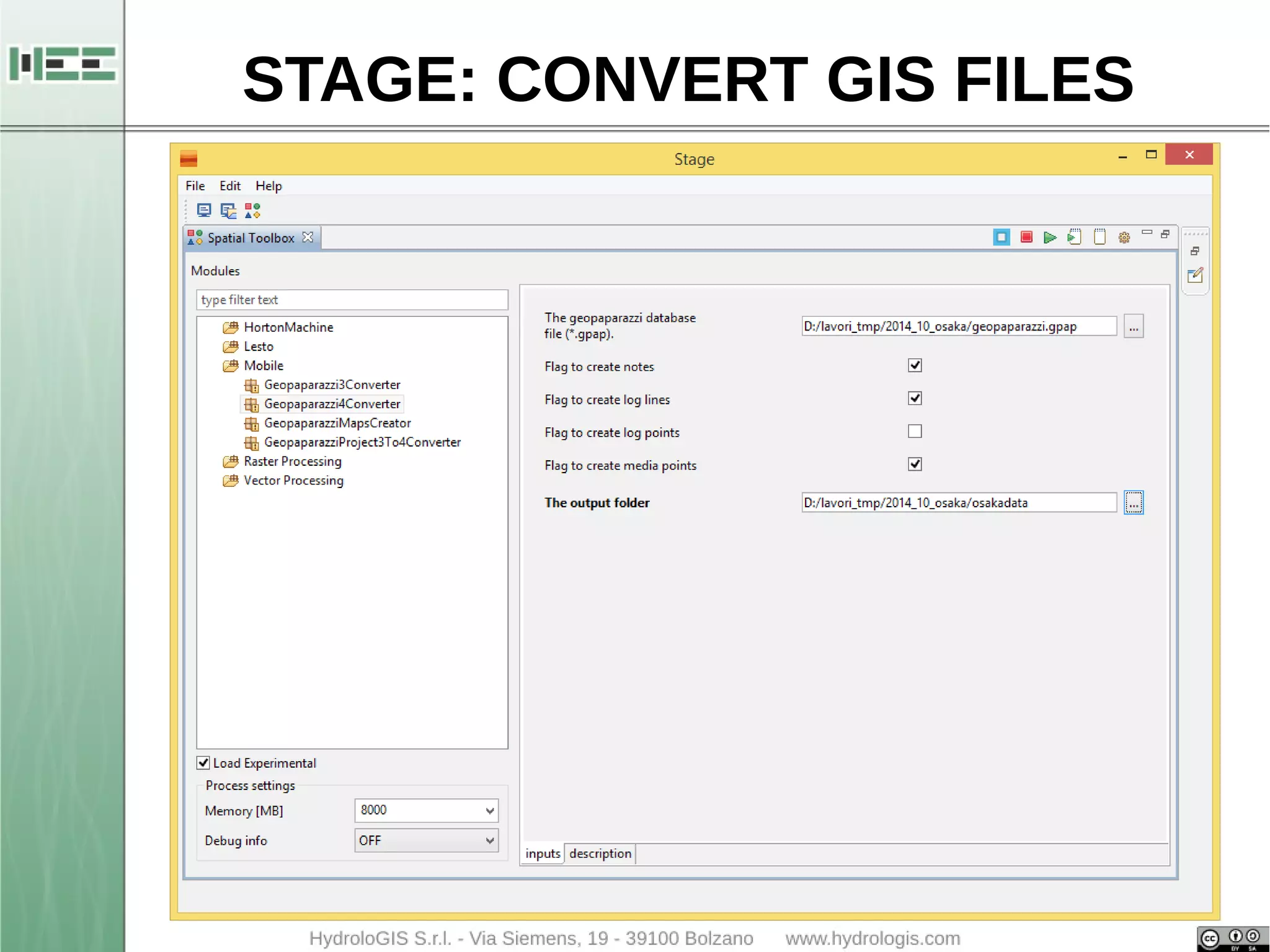Click the second monitor-table toolbar icon
Image resolution: width=1270 pixels, height=952 pixels.
(228, 211)
